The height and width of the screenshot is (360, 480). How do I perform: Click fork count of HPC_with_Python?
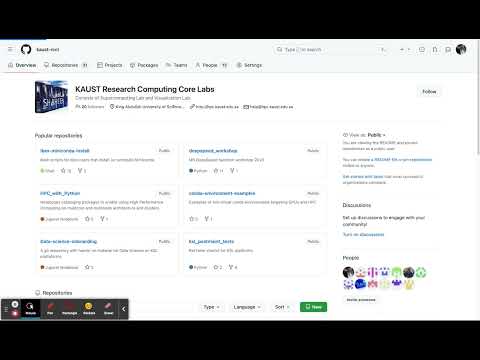point(104,219)
